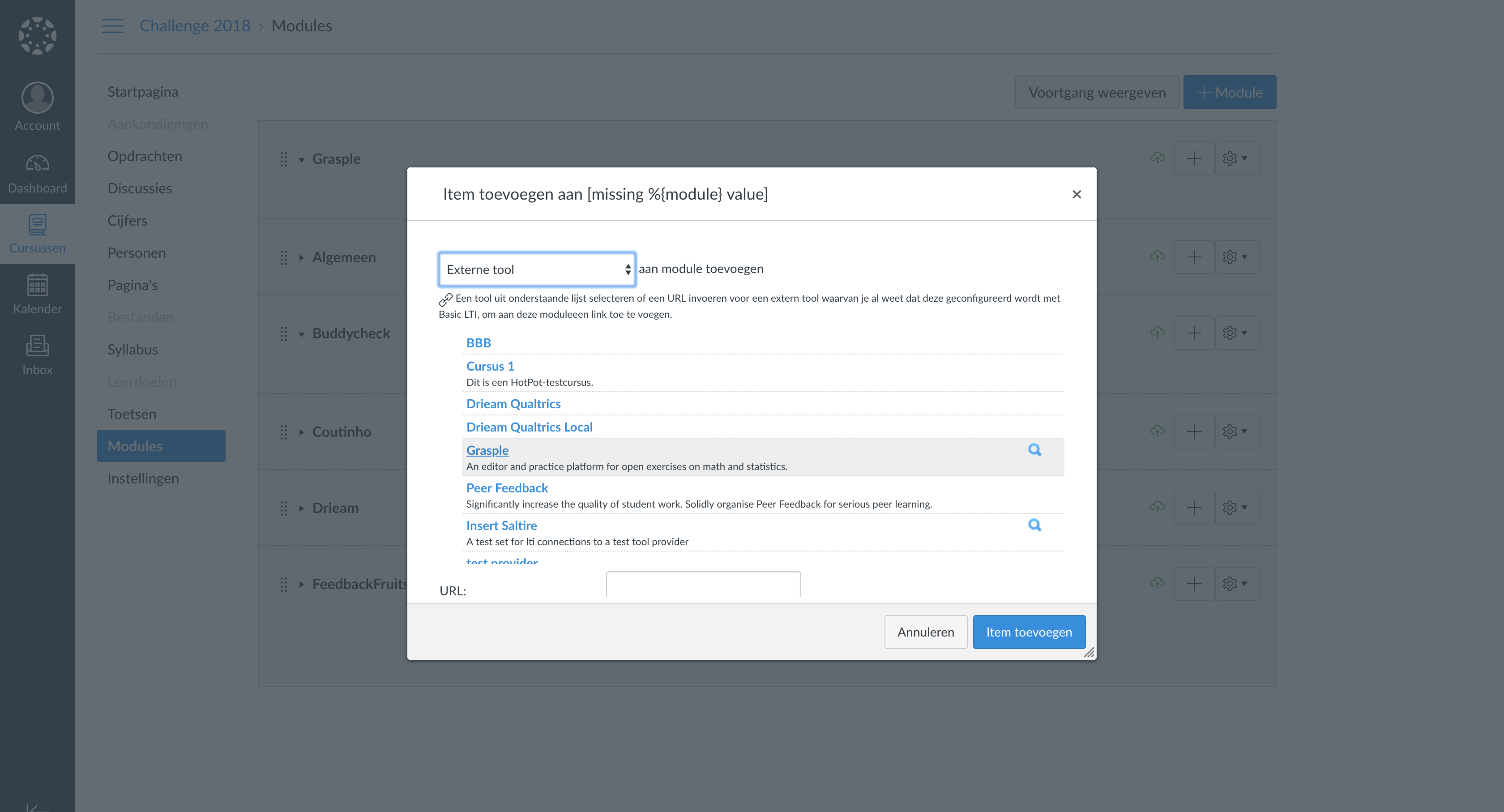This screenshot has height=812, width=1504.
Task: Open Startpagina in course navigation
Action: point(142,92)
